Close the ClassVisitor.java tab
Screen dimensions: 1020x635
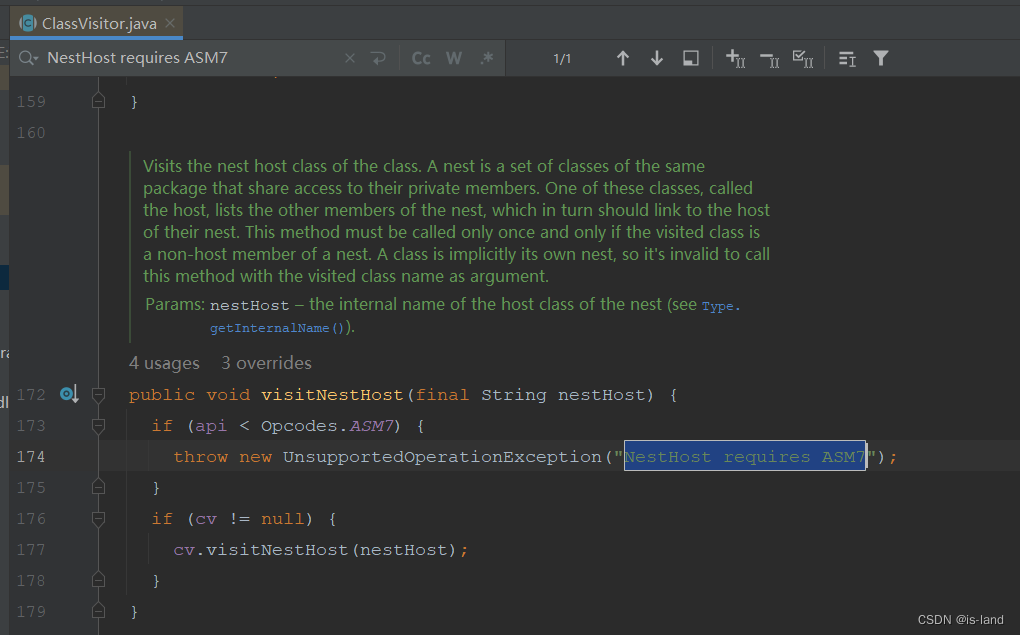170,23
